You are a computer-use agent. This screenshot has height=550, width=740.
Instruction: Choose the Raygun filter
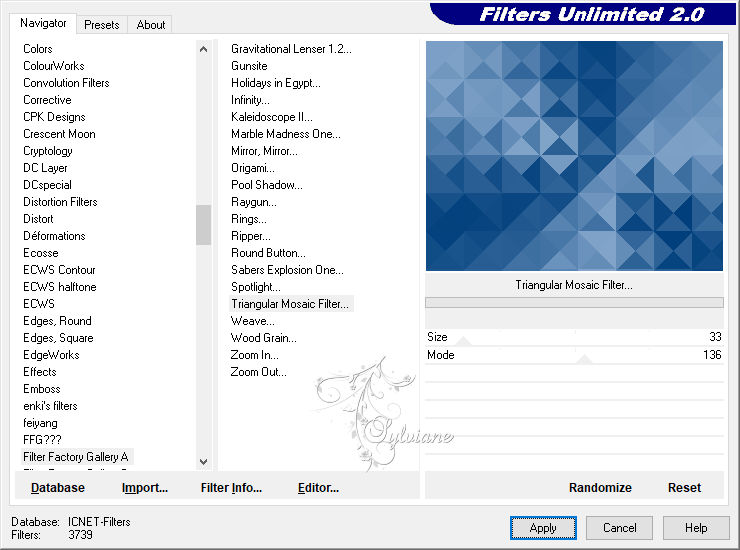(x=254, y=202)
